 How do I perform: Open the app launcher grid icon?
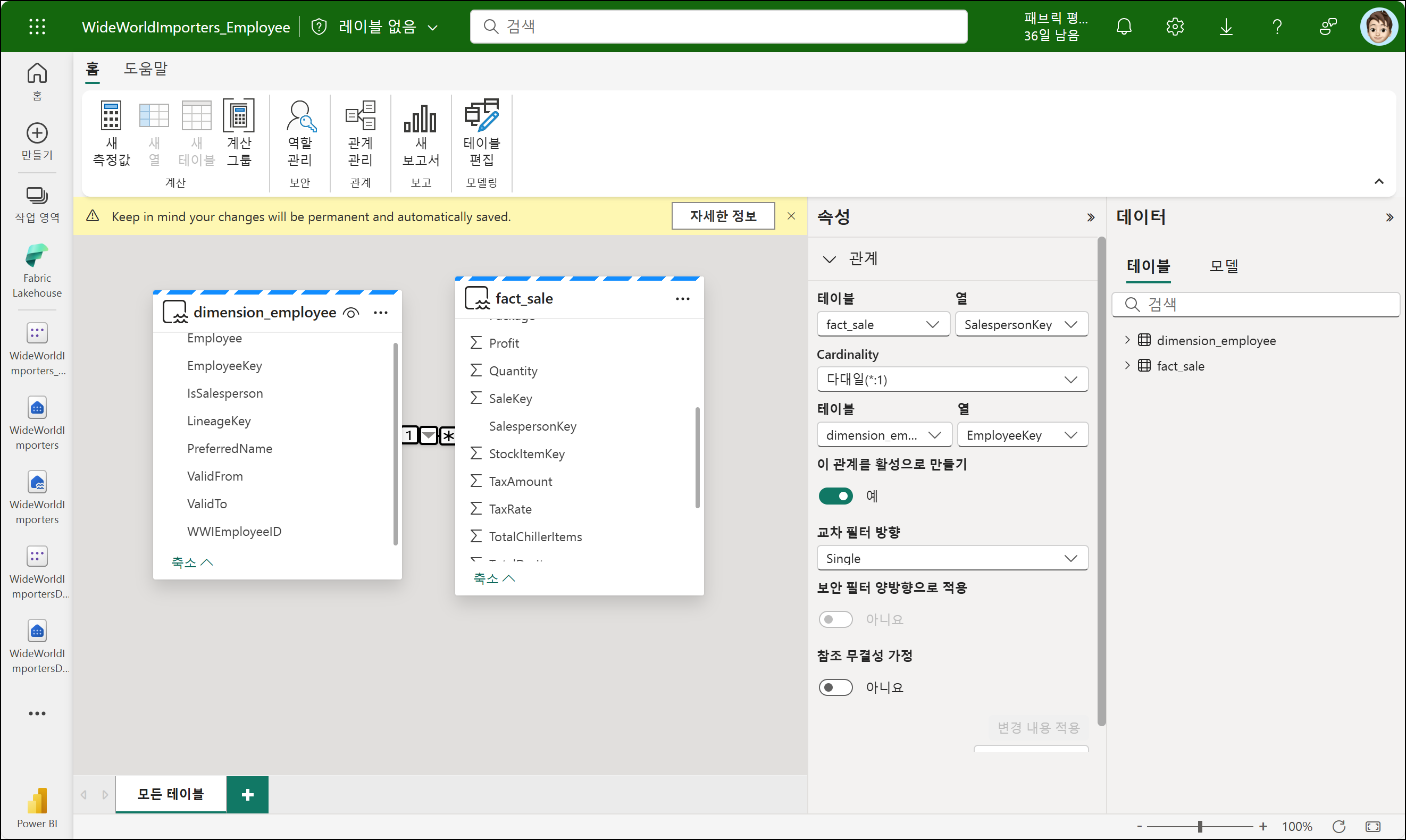coord(37,27)
